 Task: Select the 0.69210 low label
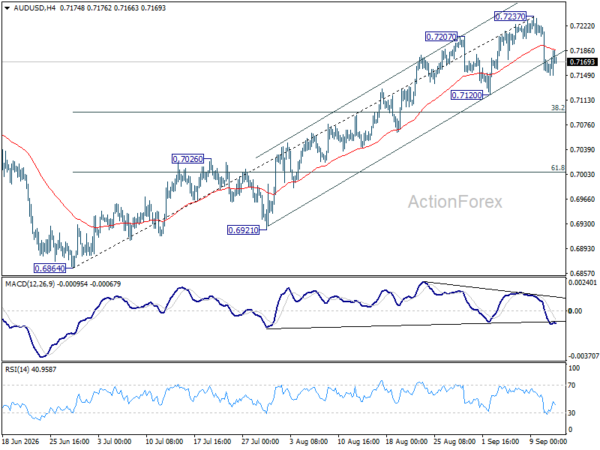(243, 230)
